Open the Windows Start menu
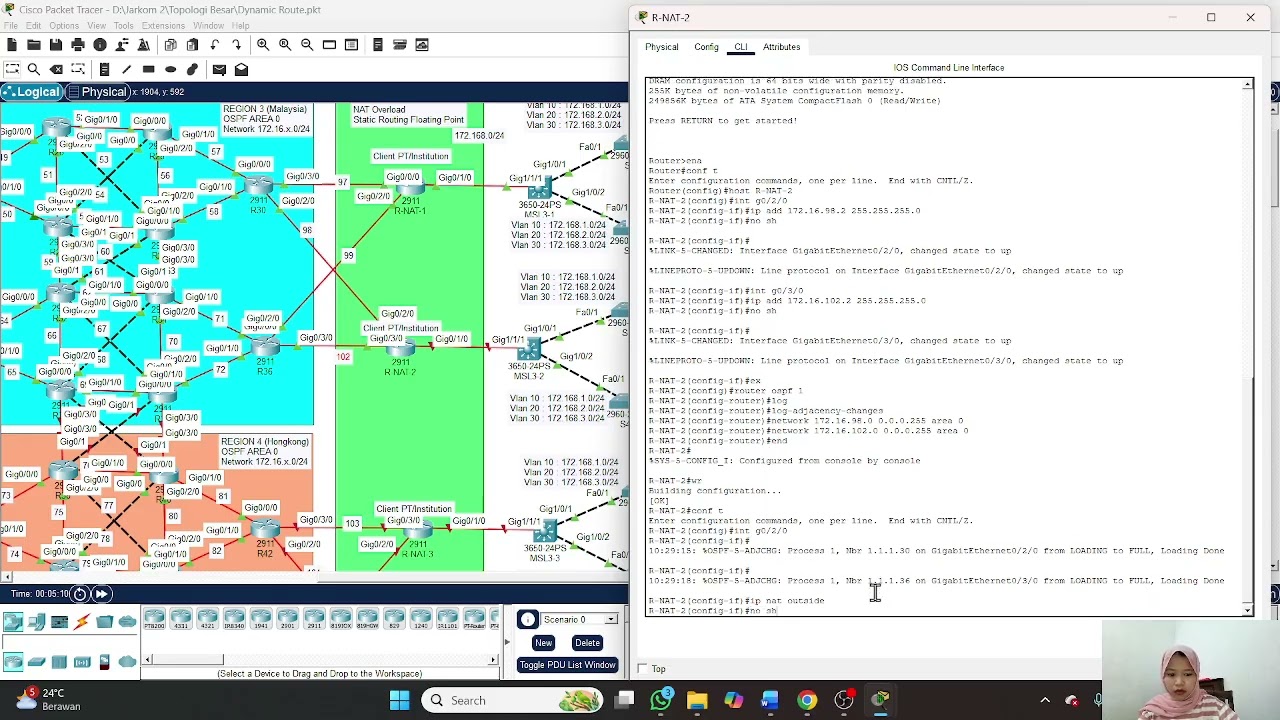Image resolution: width=1280 pixels, height=720 pixels. coord(399,700)
